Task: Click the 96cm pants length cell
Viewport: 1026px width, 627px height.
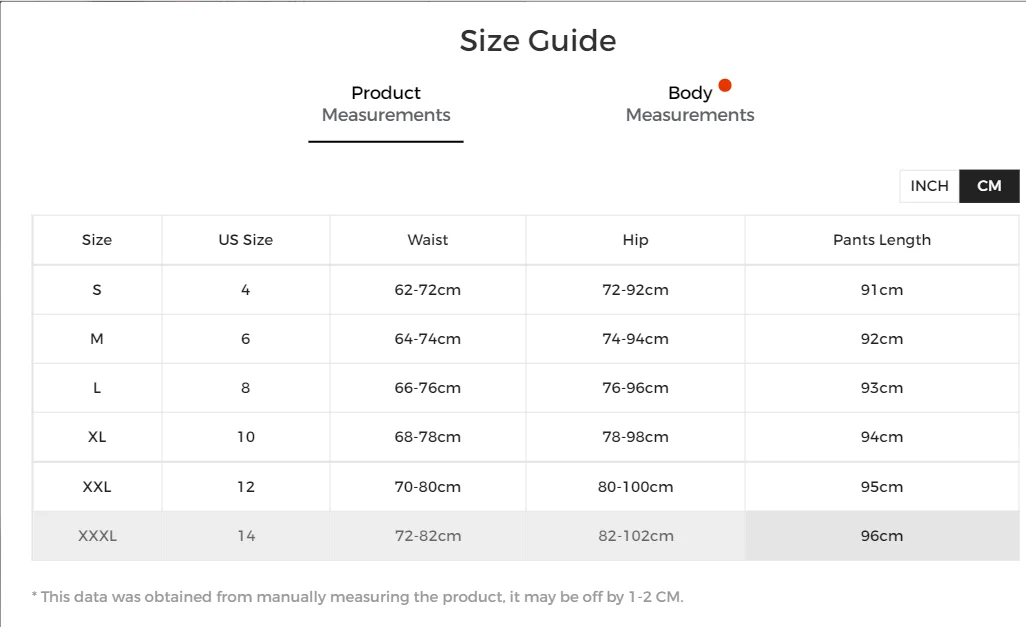Action: 881,536
